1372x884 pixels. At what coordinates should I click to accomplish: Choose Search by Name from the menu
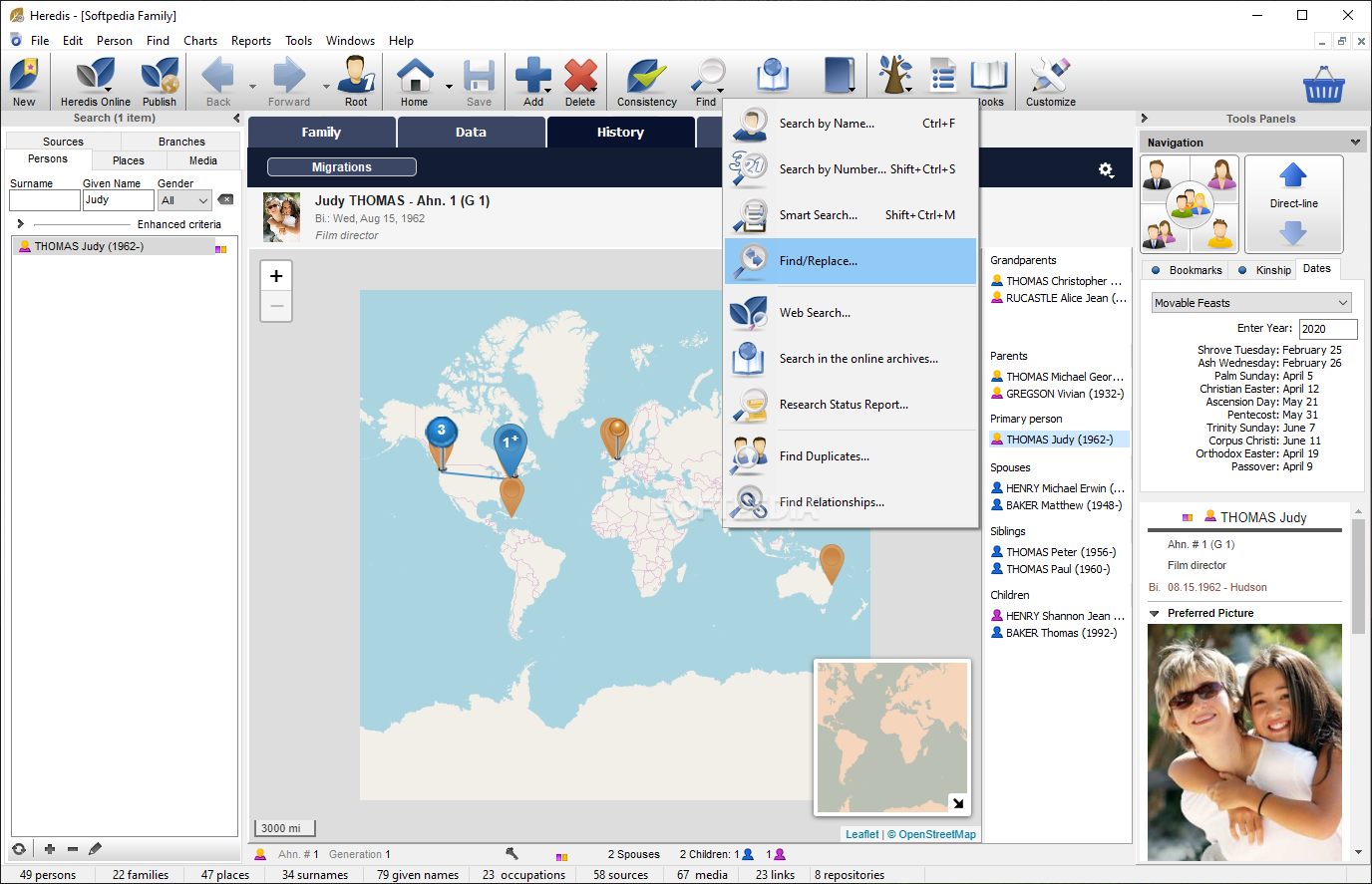pos(851,124)
